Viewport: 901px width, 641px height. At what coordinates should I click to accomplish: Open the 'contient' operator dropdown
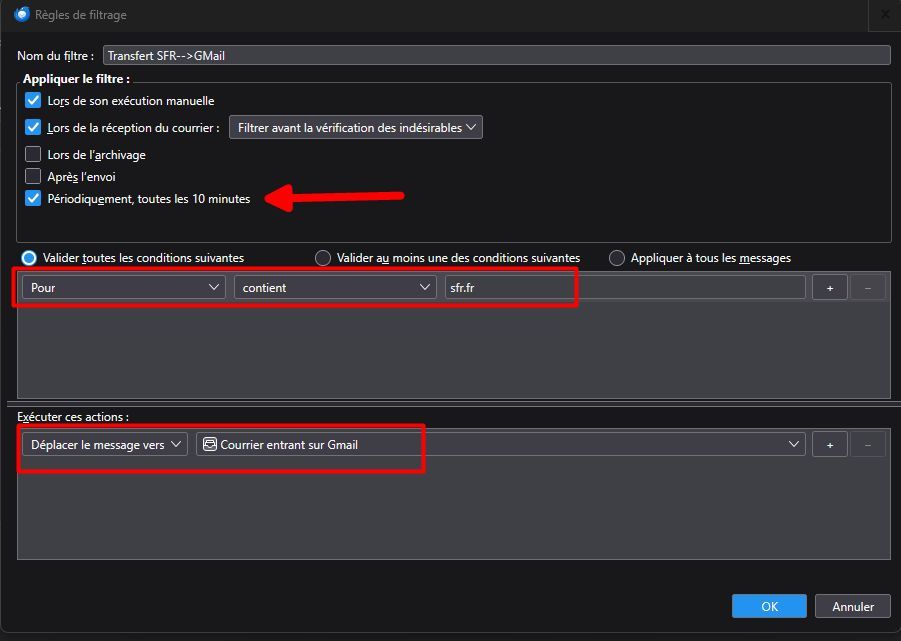[x=335, y=287]
